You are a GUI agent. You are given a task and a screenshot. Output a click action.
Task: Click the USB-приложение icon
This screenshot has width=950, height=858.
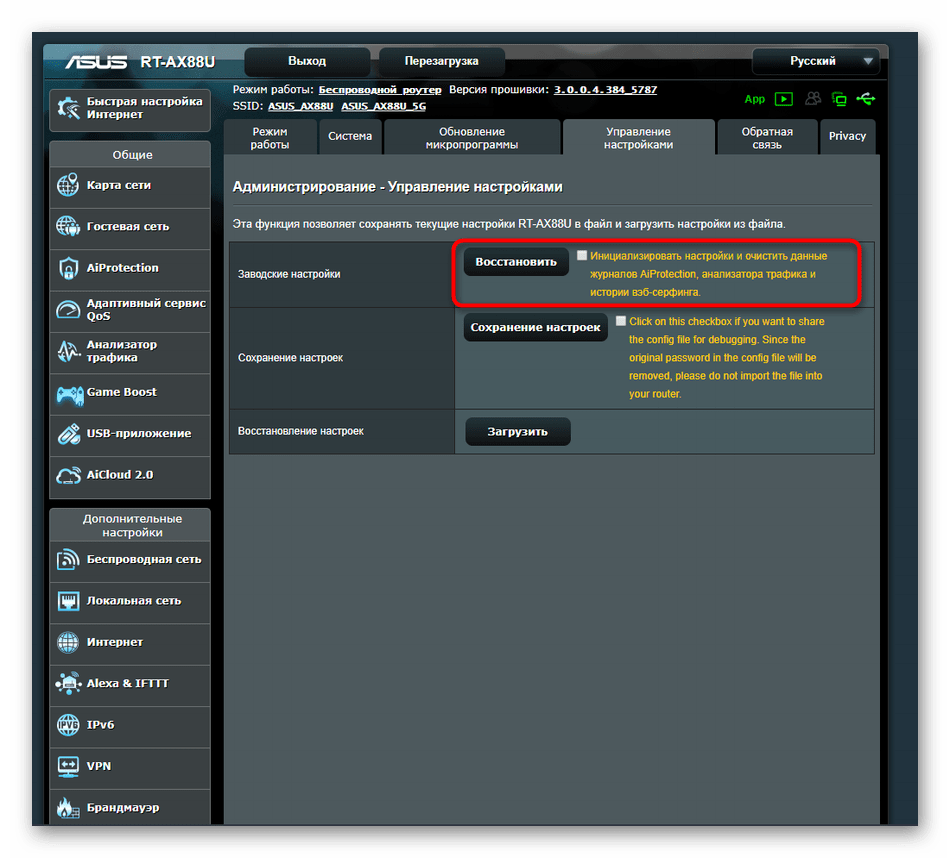(68, 434)
